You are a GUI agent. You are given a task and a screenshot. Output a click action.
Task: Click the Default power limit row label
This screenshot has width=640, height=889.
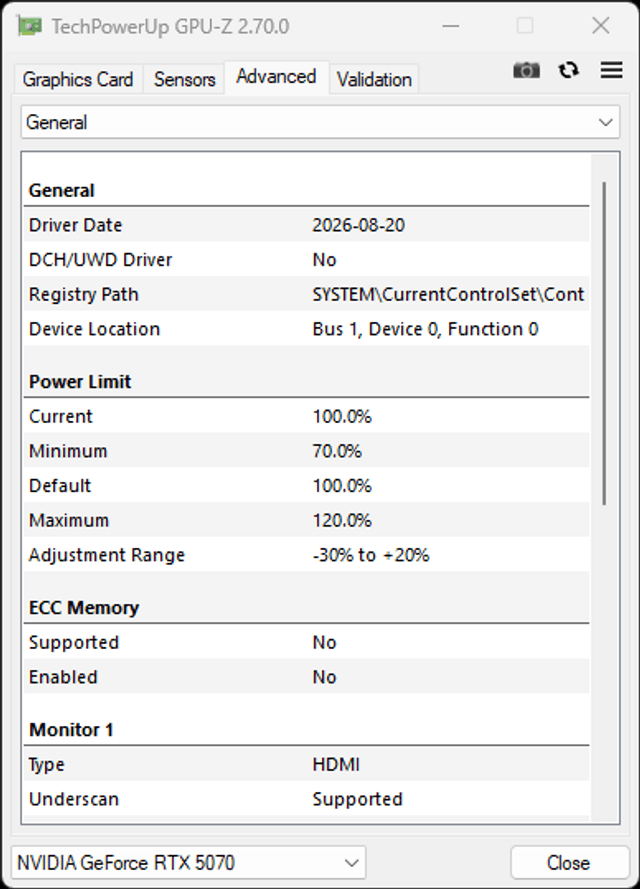pyautogui.click(x=60, y=485)
